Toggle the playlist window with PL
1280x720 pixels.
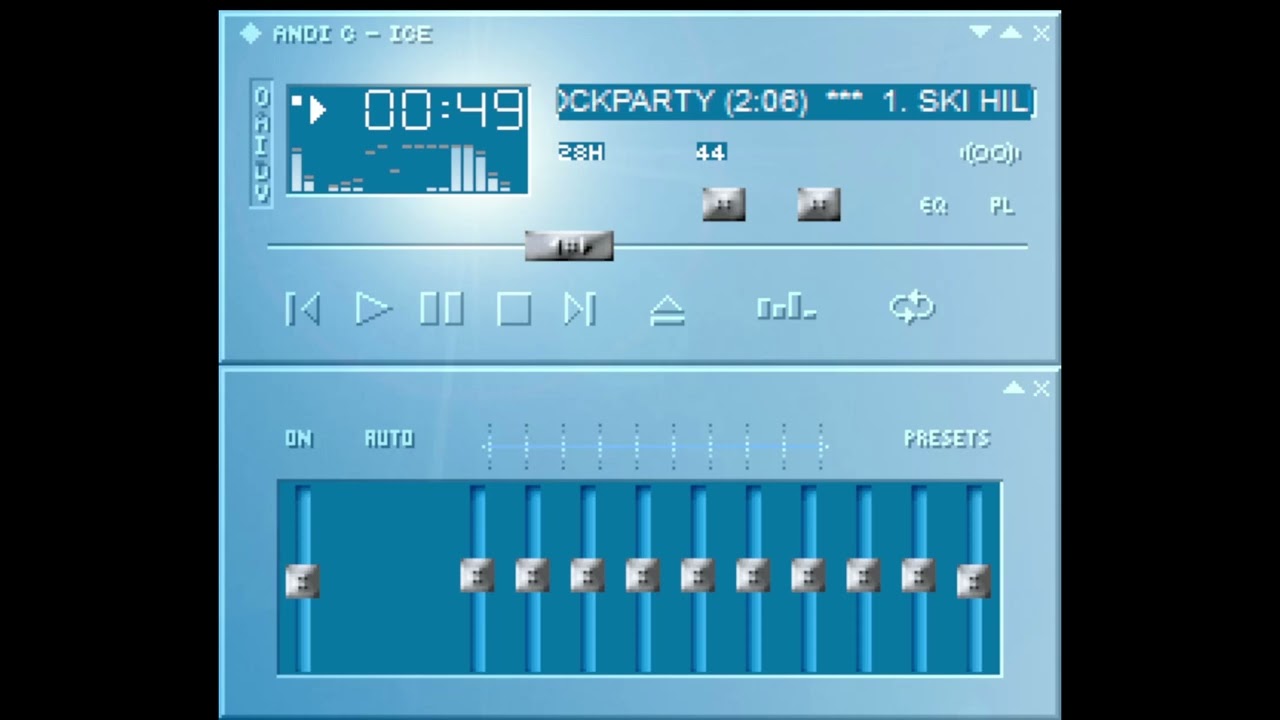(x=1002, y=206)
